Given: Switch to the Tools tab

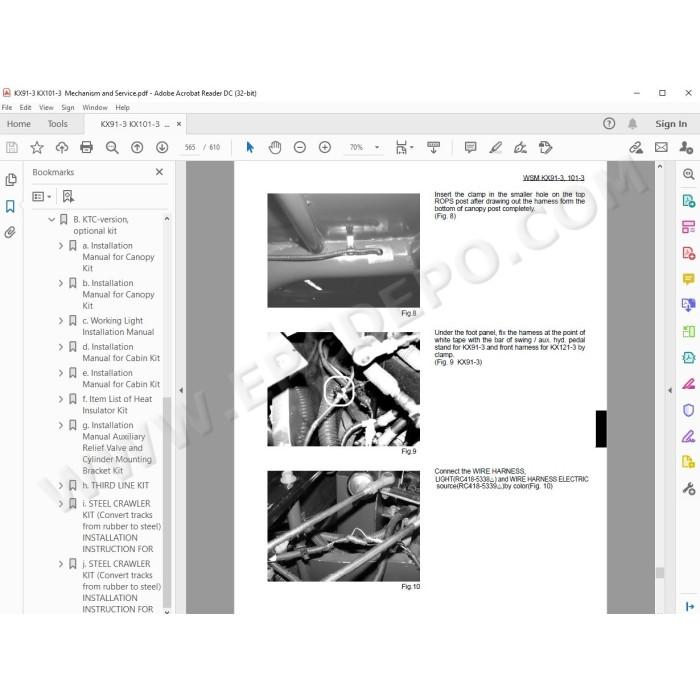Looking at the screenshot, I should coord(58,124).
